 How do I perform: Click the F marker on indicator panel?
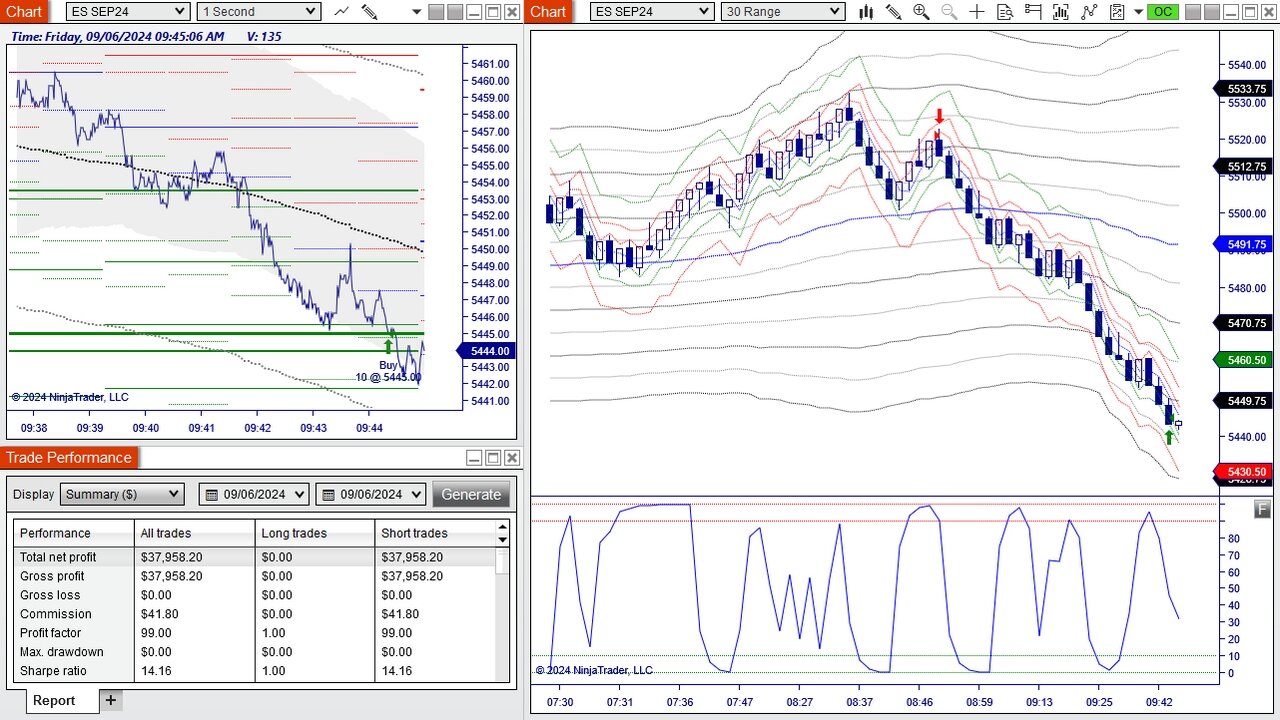pos(1262,510)
